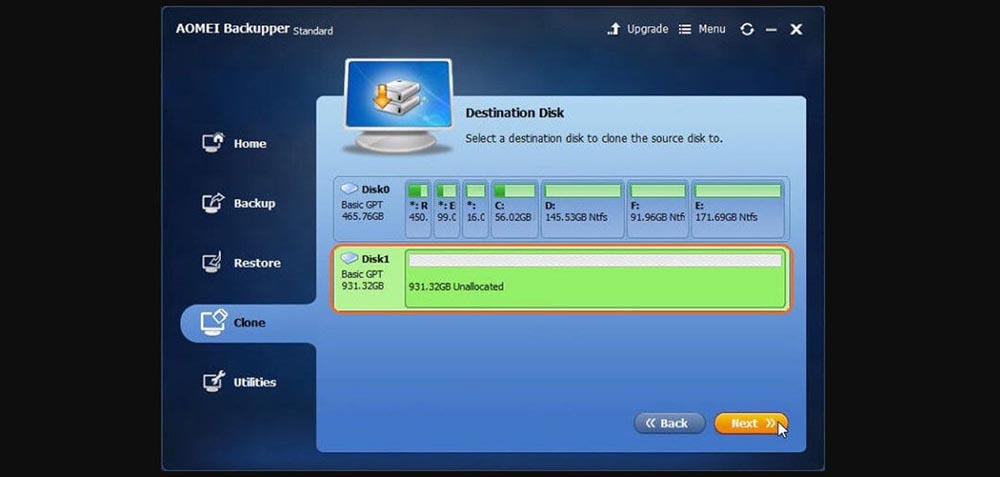Screen dimensions: 1000x477
Task: Choose the F: 91.96GB partition
Action: click(657, 208)
